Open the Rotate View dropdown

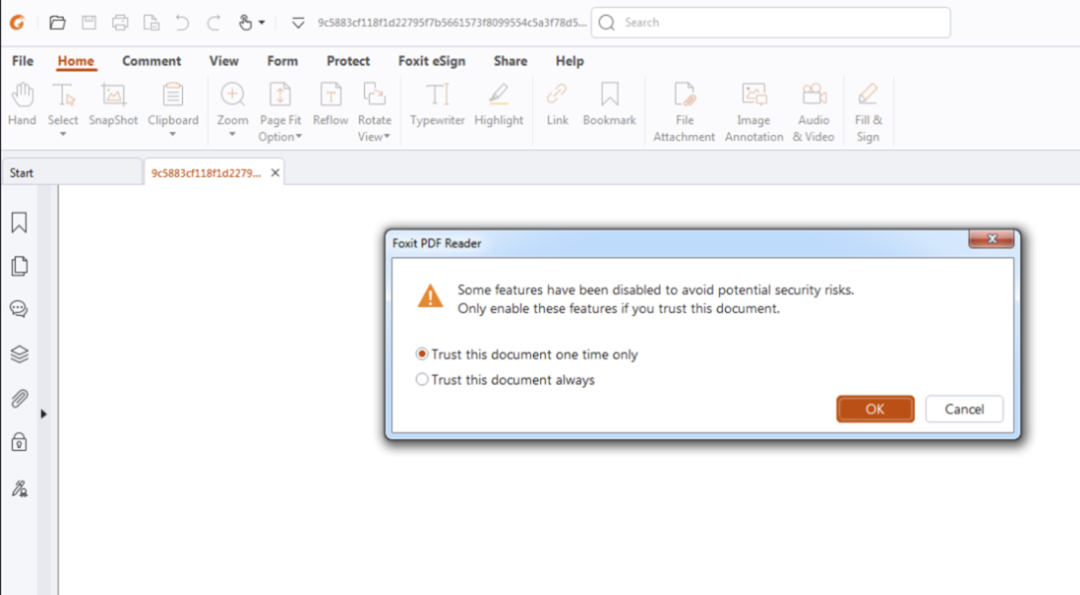click(x=374, y=112)
